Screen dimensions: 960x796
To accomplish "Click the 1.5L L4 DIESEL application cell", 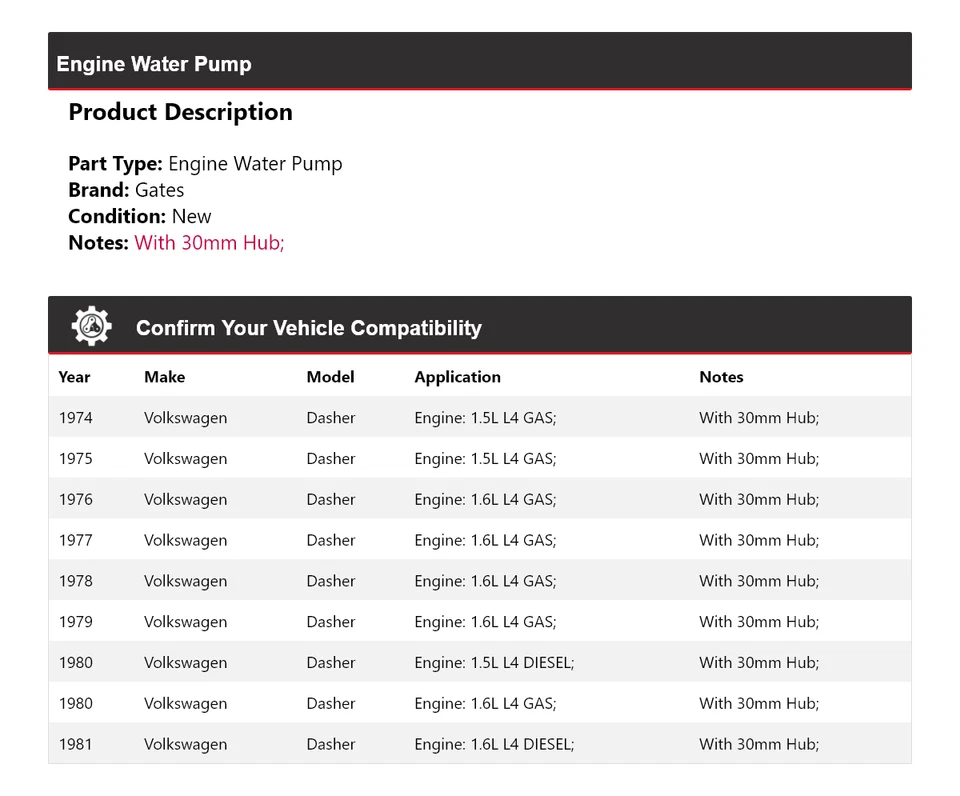I will pyautogui.click(x=494, y=663).
